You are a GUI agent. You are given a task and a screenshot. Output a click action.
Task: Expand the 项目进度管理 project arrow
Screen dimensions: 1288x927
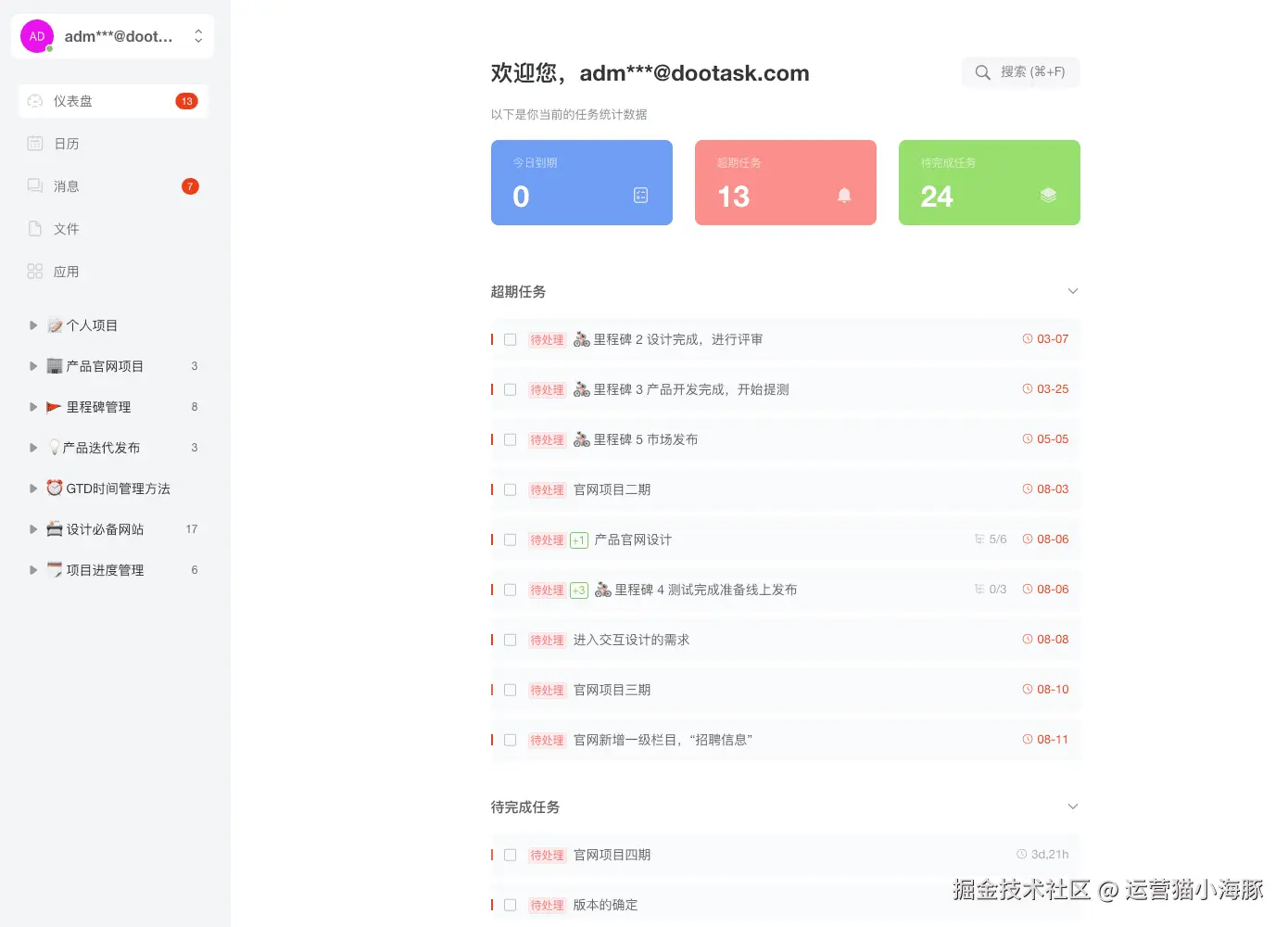[33, 570]
